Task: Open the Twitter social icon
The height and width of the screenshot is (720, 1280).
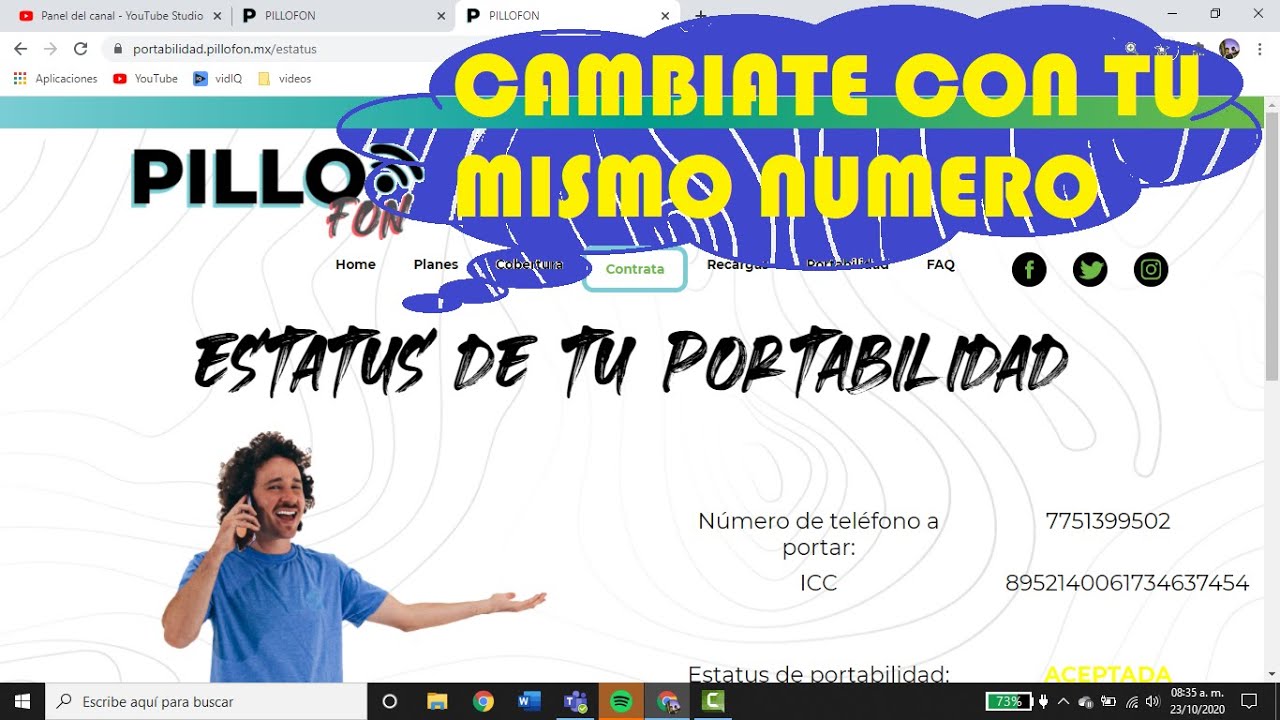Action: tap(1090, 270)
